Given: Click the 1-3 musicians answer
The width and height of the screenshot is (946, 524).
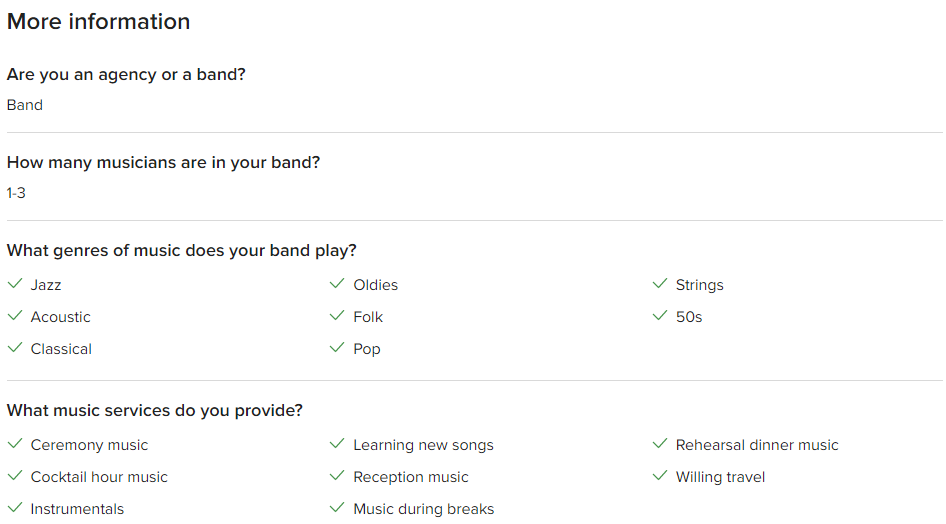Looking at the screenshot, I should 16,193.
